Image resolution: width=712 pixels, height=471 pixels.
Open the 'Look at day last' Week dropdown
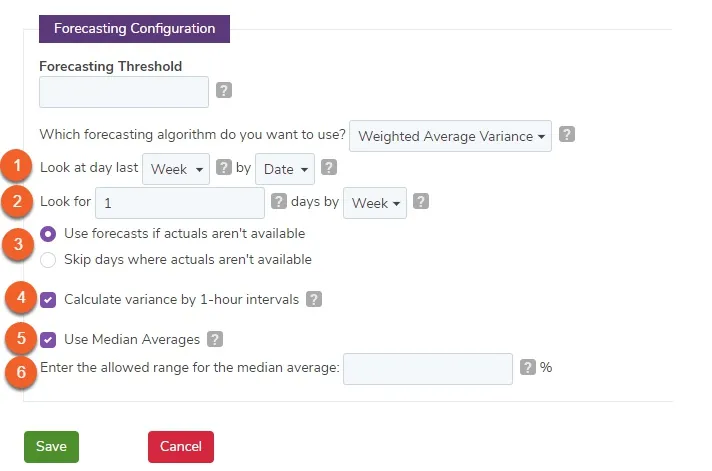[176, 169]
